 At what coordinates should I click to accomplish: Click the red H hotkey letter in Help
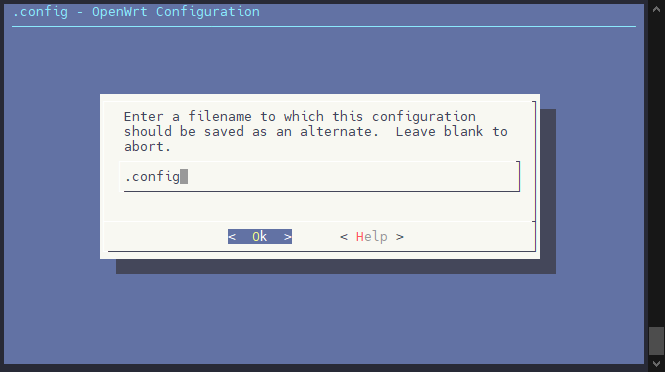pyautogui.click(x=360, y=236)
